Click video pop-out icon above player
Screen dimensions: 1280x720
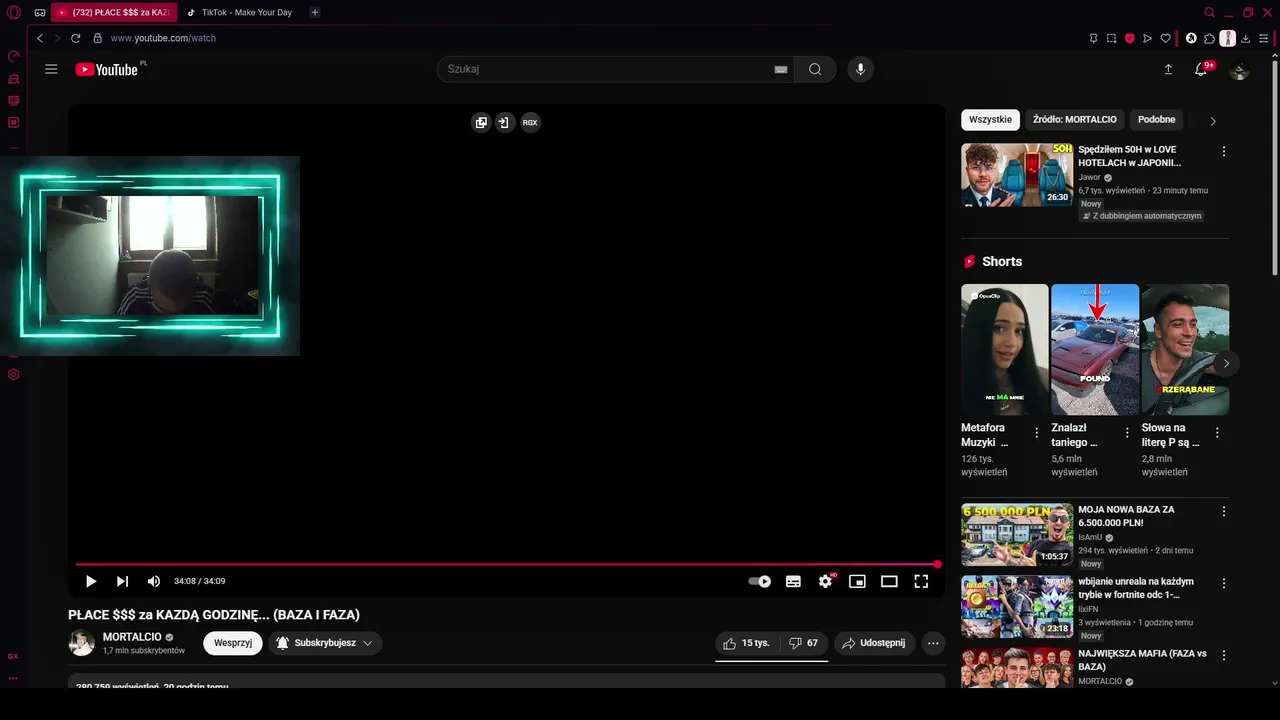[481, 122]
